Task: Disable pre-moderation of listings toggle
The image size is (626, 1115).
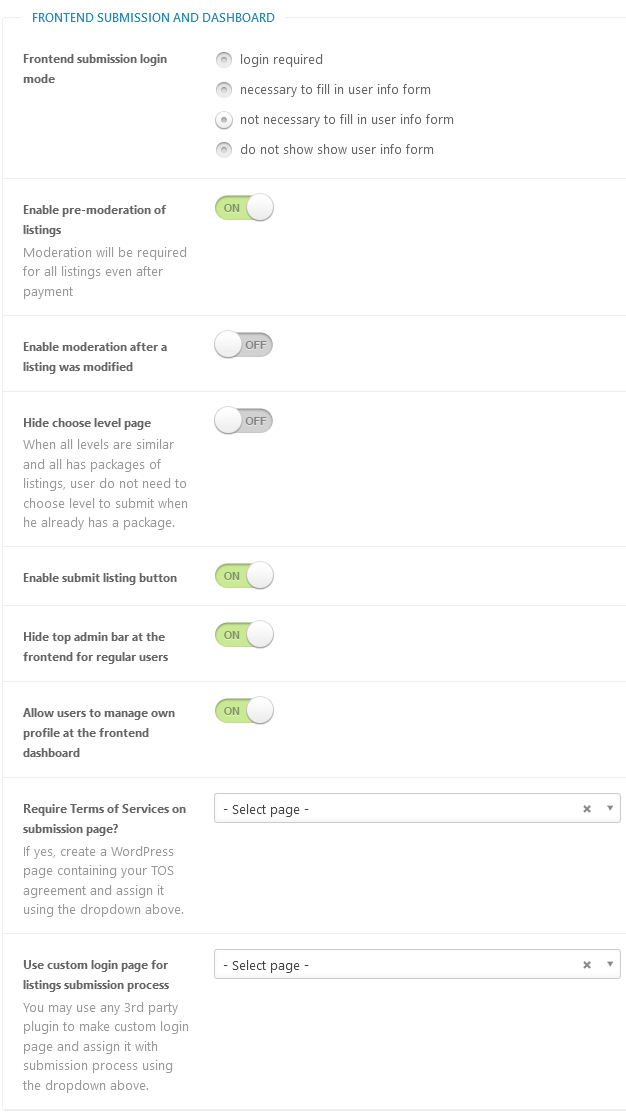Action: coord(244,208)
